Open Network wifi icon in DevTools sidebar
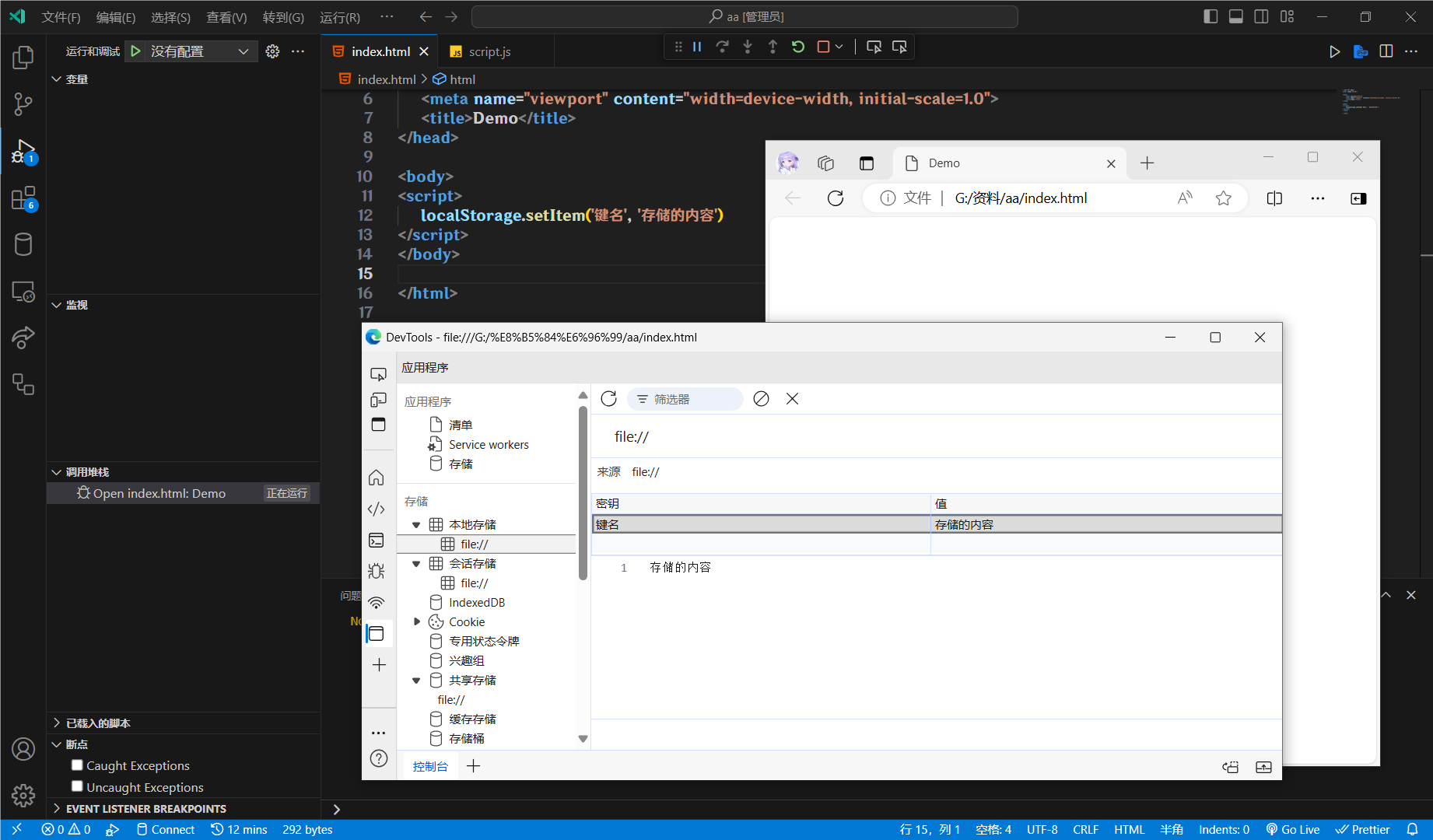This screenshot has height=840, width=1433. click(x=377, y=603)
